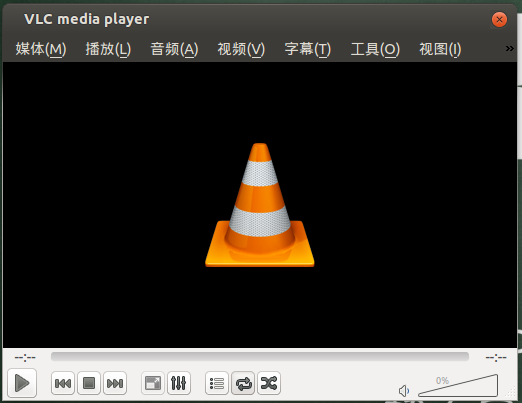Toggle shuffle random playback
Screen dimensions: 522x403
[269, 383]
